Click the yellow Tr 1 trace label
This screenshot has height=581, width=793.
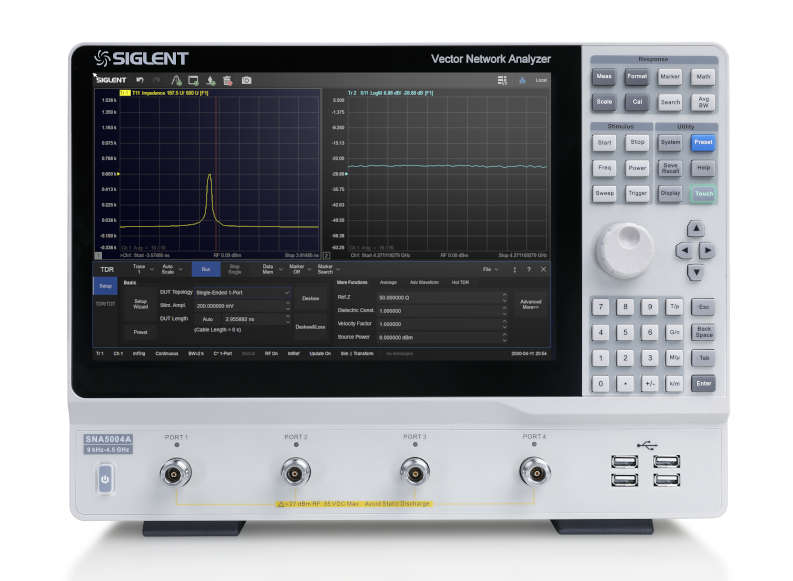124,93
